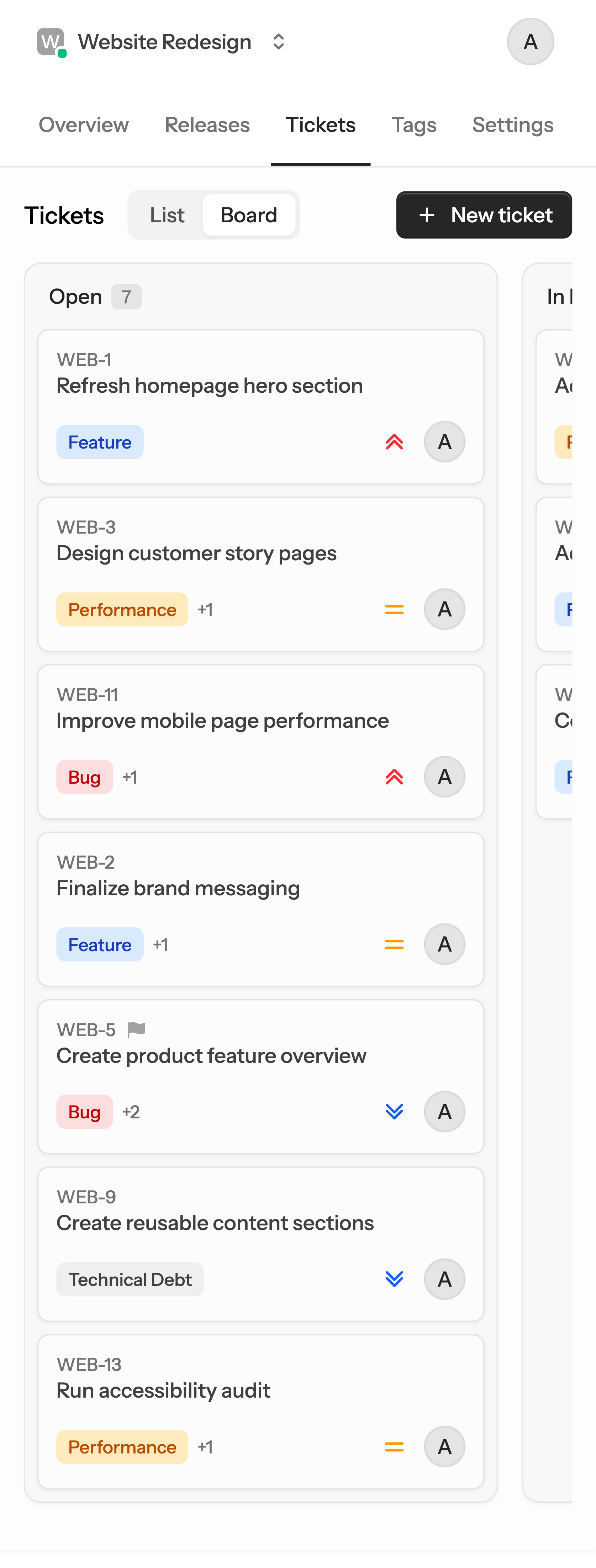Click the flag icon next to WEB-5

click(x=136, y=1029)
